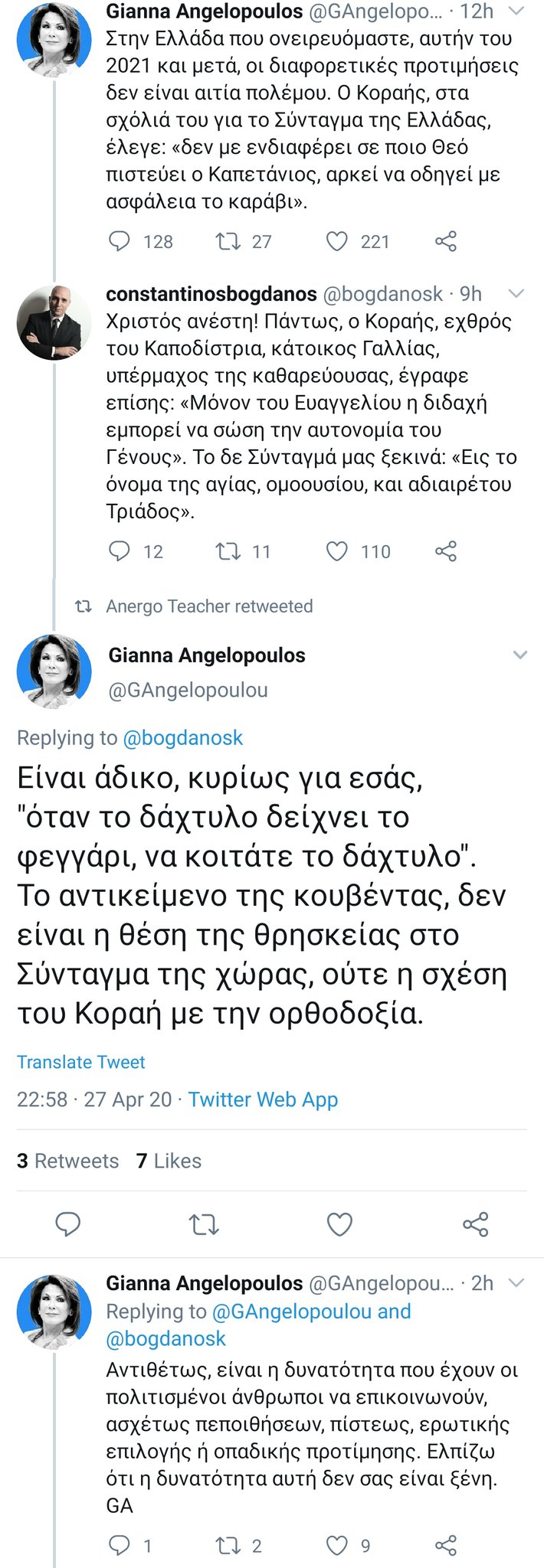
Task: Open the dropdown arrow on the 12h tweet
Action: point(516,11)
